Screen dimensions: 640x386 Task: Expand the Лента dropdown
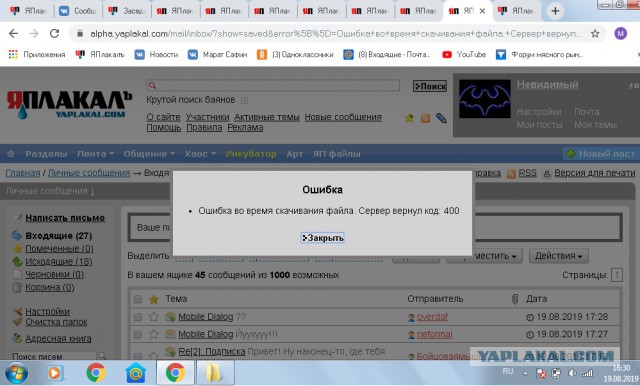click(95, 154)
